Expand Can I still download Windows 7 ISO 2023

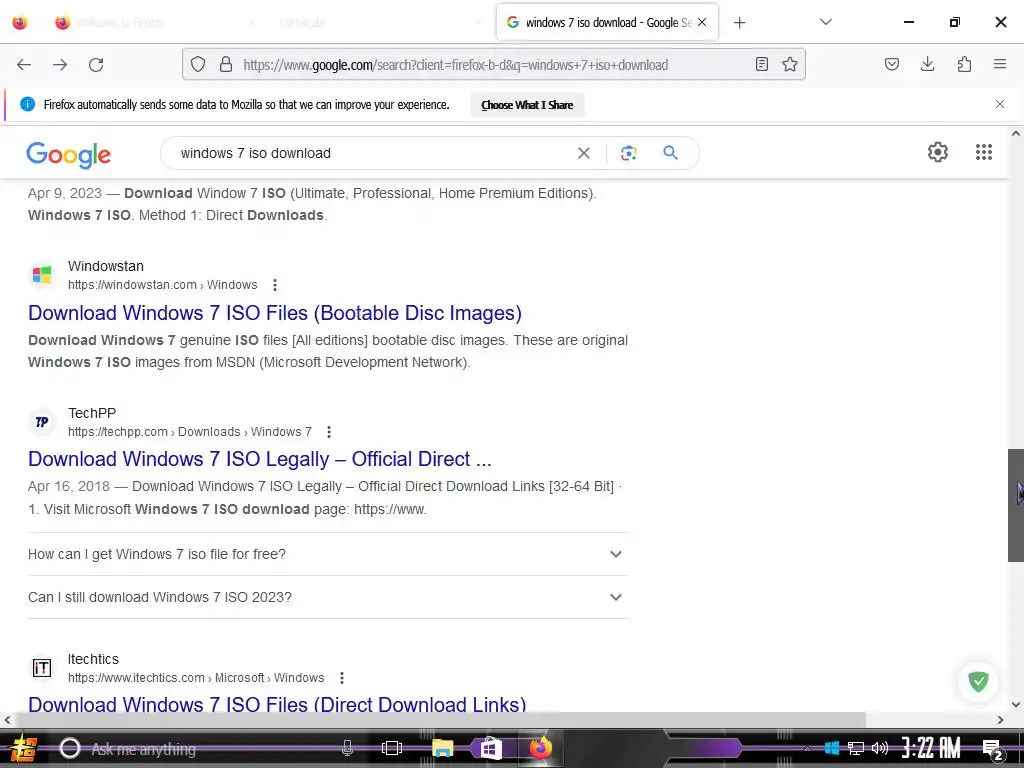coord(328,598)
